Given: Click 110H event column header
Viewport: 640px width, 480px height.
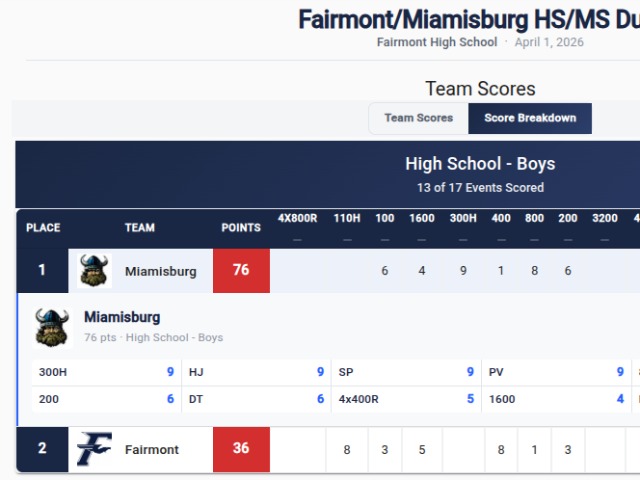Looking at the screenshot, I should pyautogui.click(x=346, y=219).
